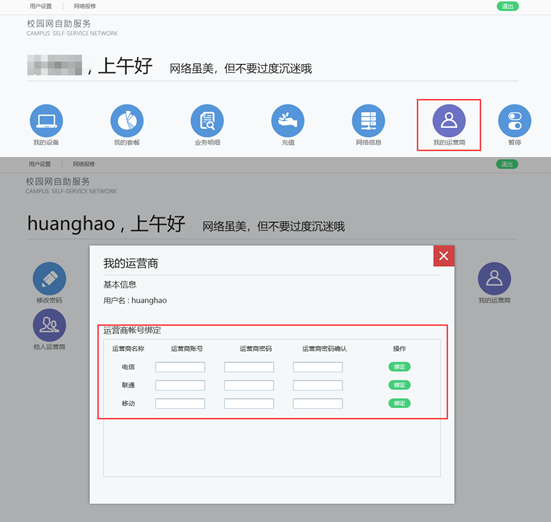551x522 pixels.
Task: Click 我的运营商 icon on dimmed page
Action: [494, 278]
